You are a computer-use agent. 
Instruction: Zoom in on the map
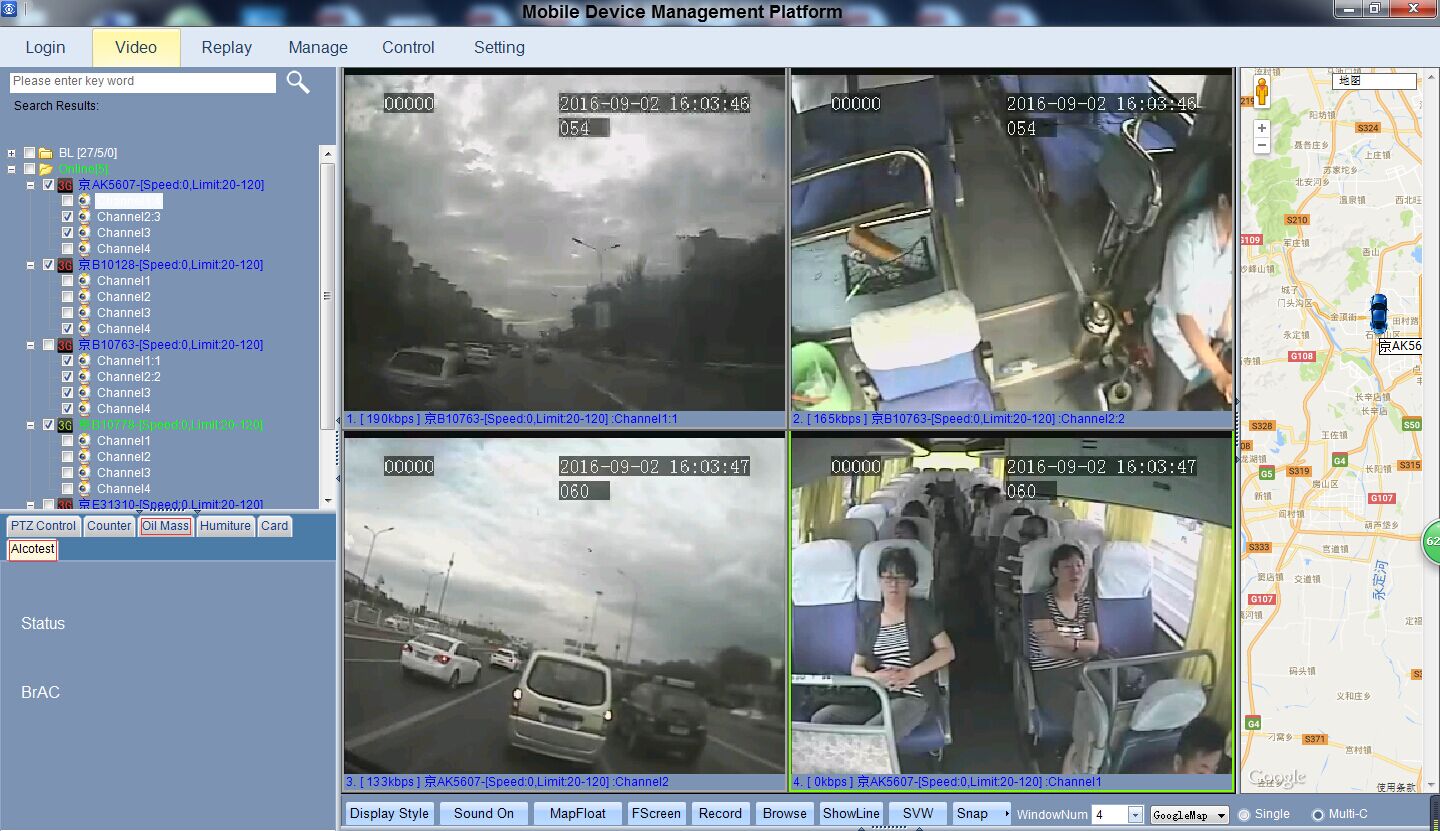point(1262,128)
